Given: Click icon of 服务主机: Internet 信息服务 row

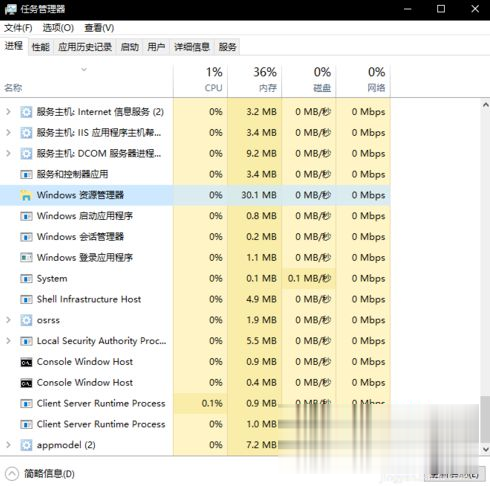Looking at the screenshot, I should [26, 112].
